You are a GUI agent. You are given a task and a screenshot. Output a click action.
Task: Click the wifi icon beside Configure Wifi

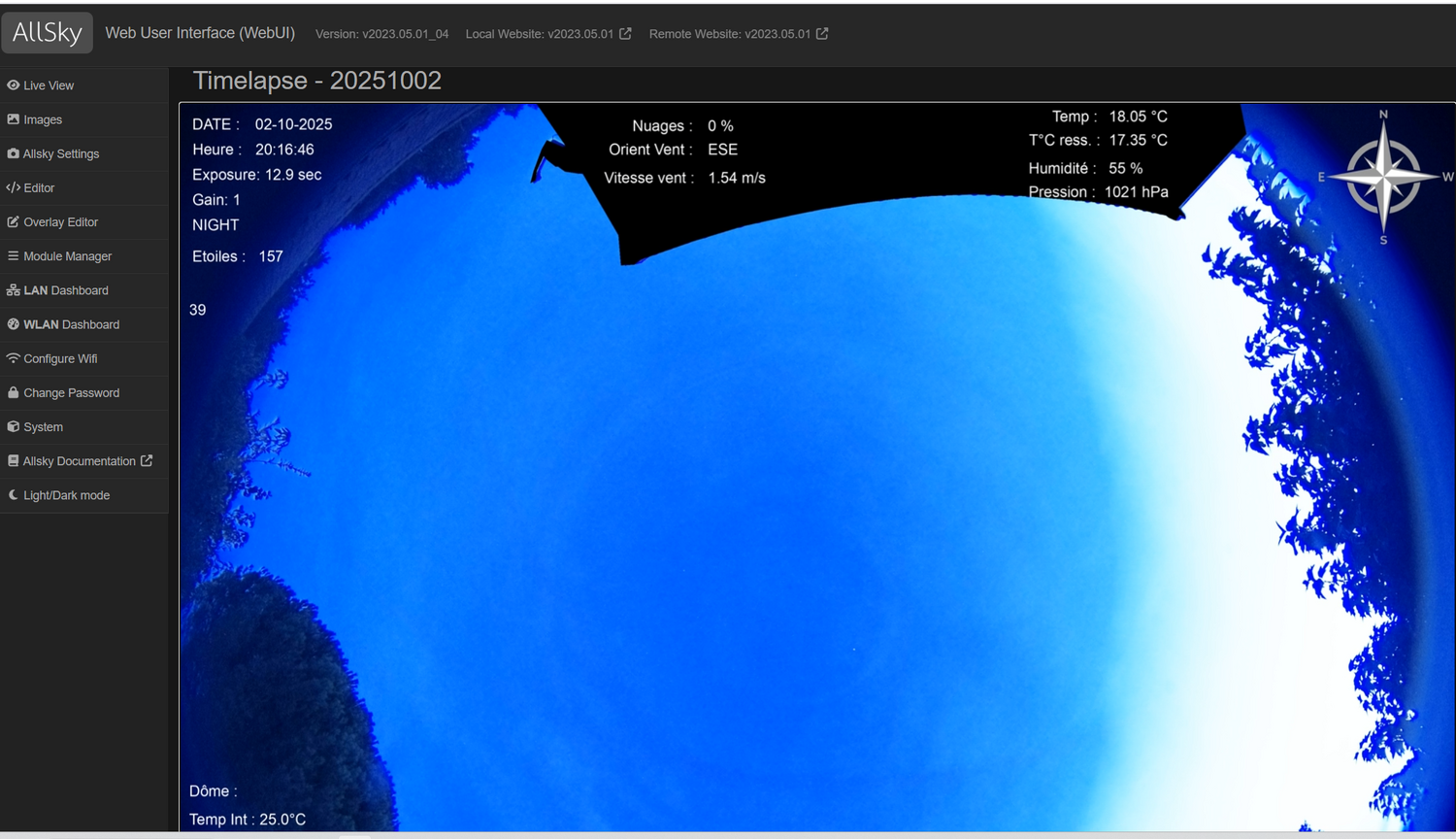(13, 358)
